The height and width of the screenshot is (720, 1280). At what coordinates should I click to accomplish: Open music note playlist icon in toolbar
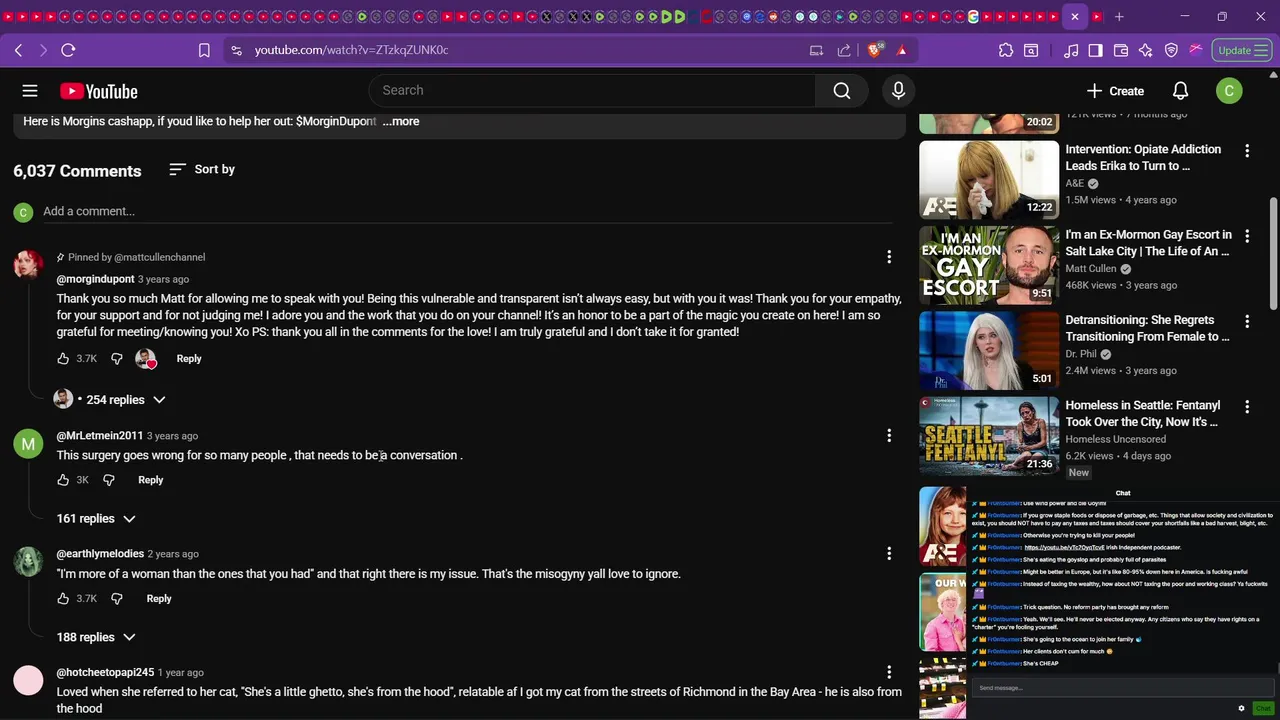click(1071, 50)
